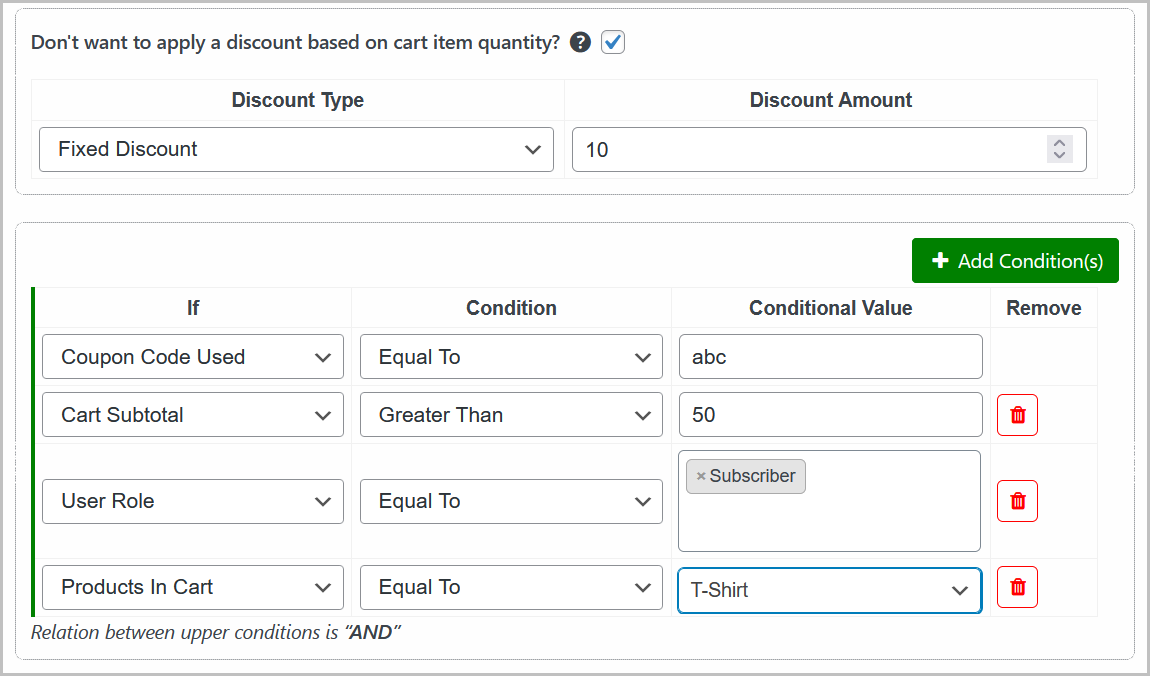Click the Add Condition(s) button
1150x676 pixels.
click(1015, 260)
